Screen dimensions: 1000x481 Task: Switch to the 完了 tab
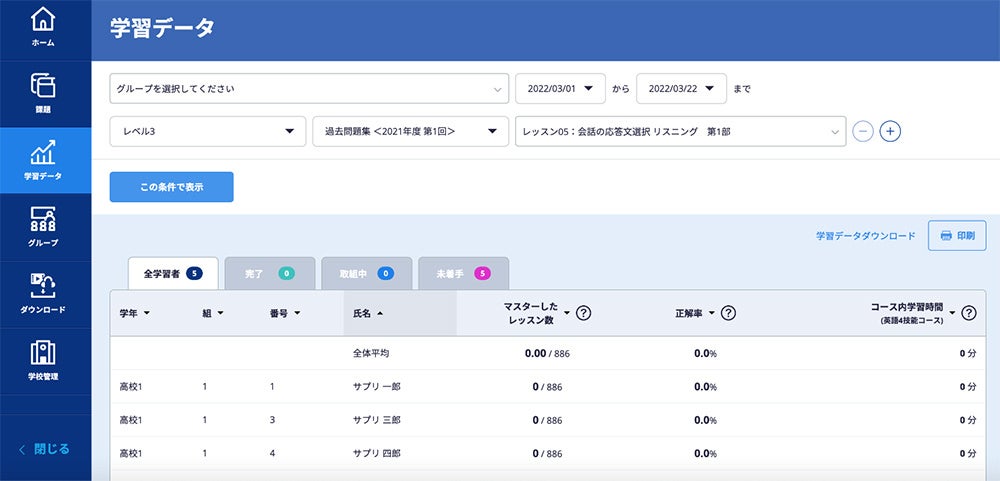click(269, 273)
